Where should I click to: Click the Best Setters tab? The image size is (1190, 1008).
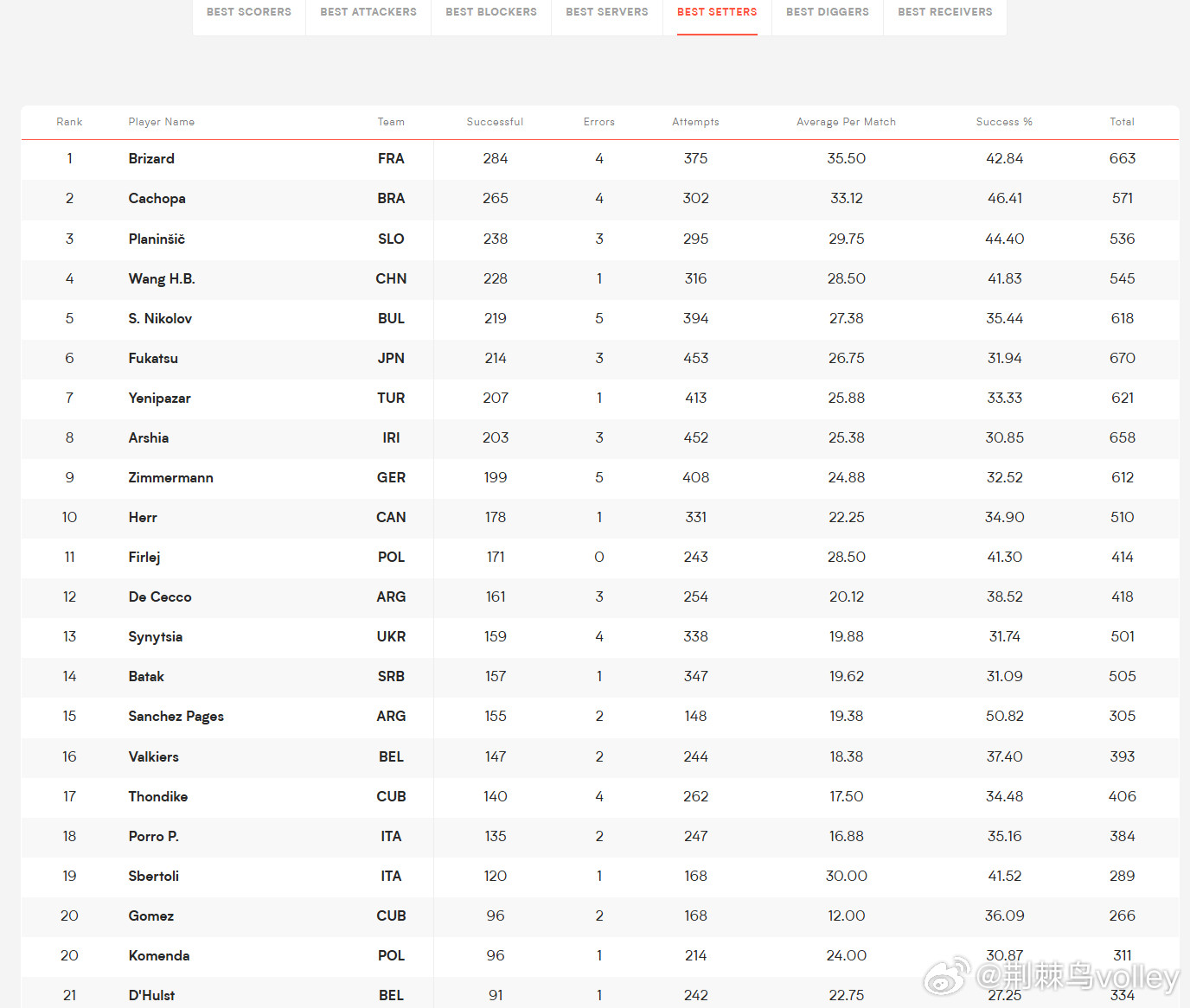[x=717, y=12]
